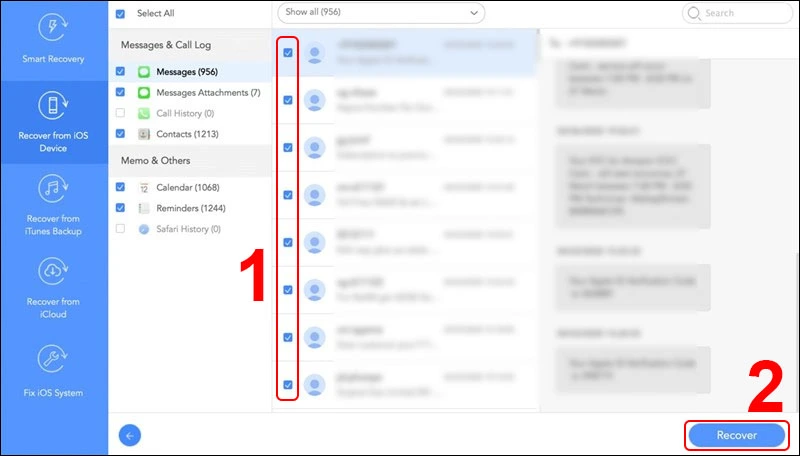The image size is (800, 456).
Task: Open Fix iOS System tool
Action: (53, 371)
